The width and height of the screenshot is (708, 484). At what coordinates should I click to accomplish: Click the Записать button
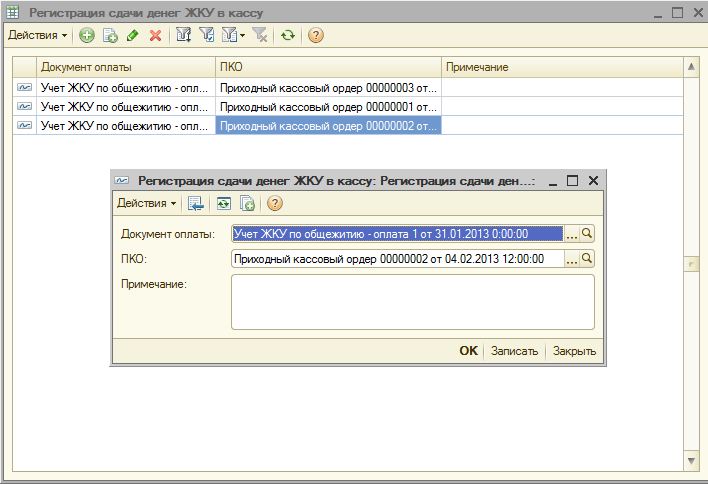click(x=514, y=351)
